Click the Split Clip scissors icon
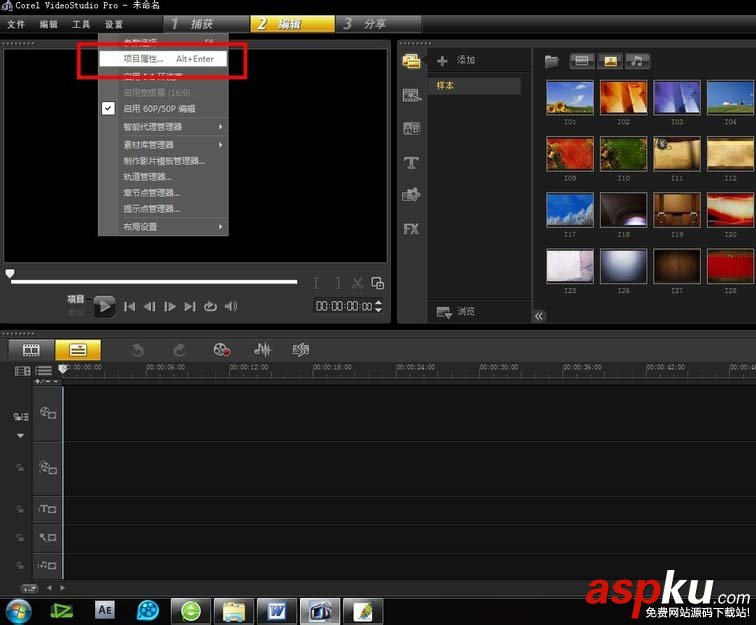Screen dimensions: 756x625 click(357, 283)
